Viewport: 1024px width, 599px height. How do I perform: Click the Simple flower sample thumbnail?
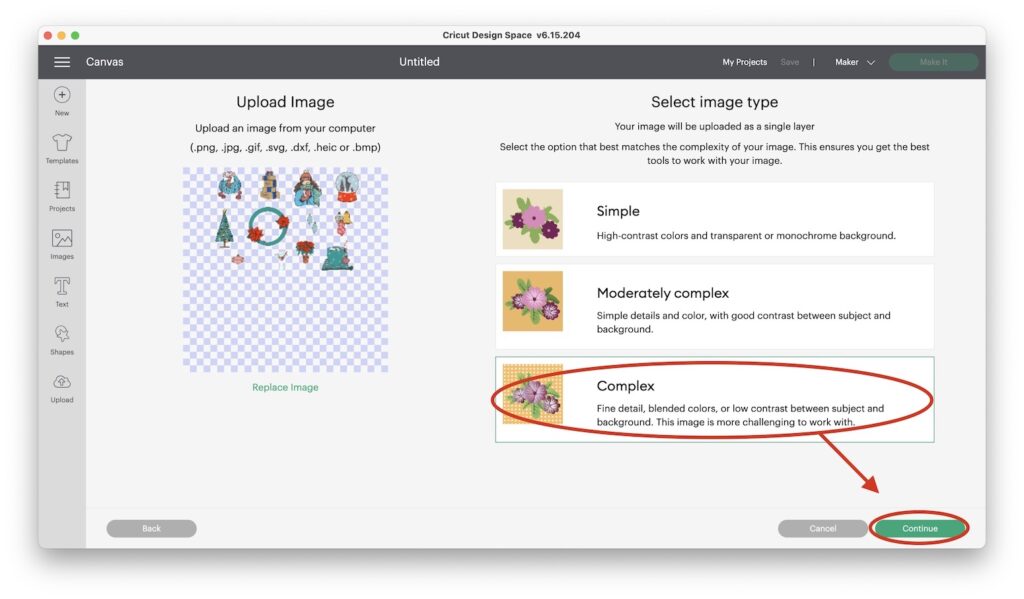532,219
